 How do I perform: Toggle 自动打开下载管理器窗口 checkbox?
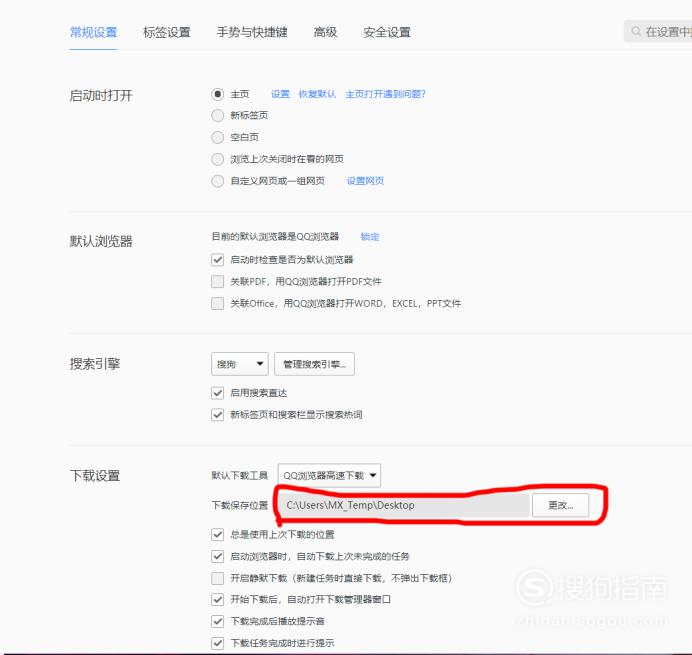(x=218, y=599)
